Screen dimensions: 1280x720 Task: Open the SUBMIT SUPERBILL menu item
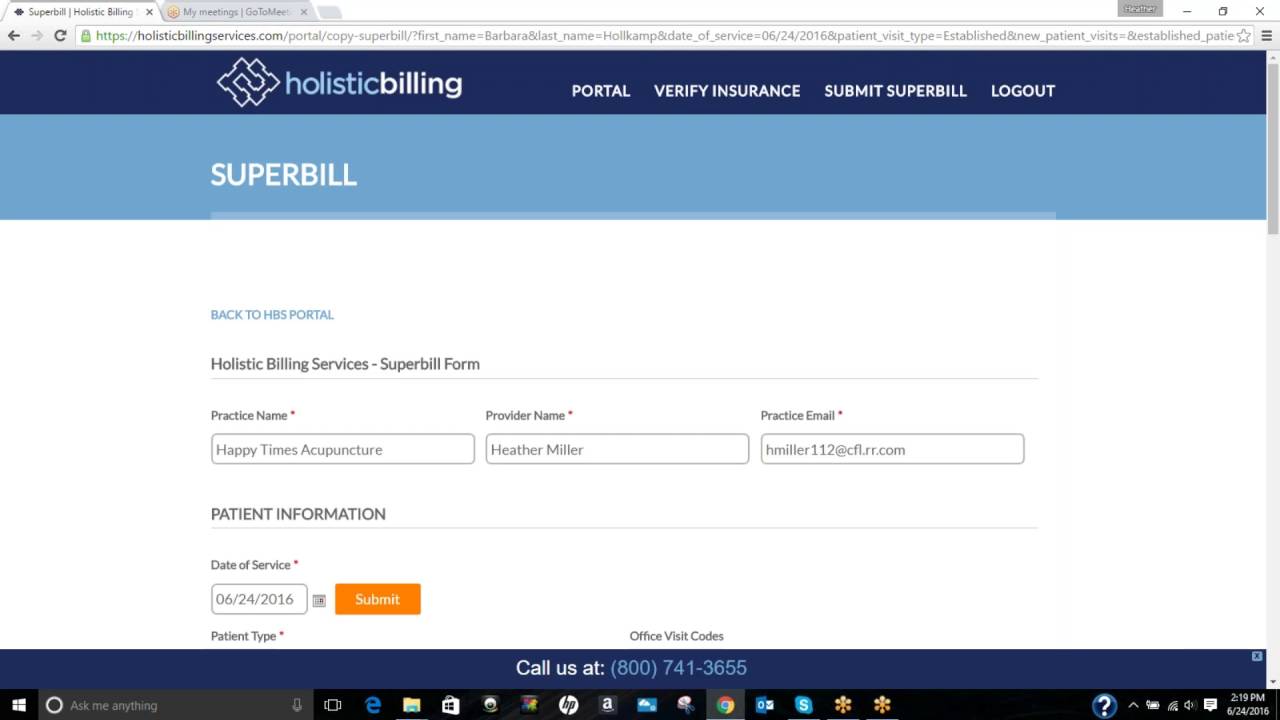pos(895,91)
